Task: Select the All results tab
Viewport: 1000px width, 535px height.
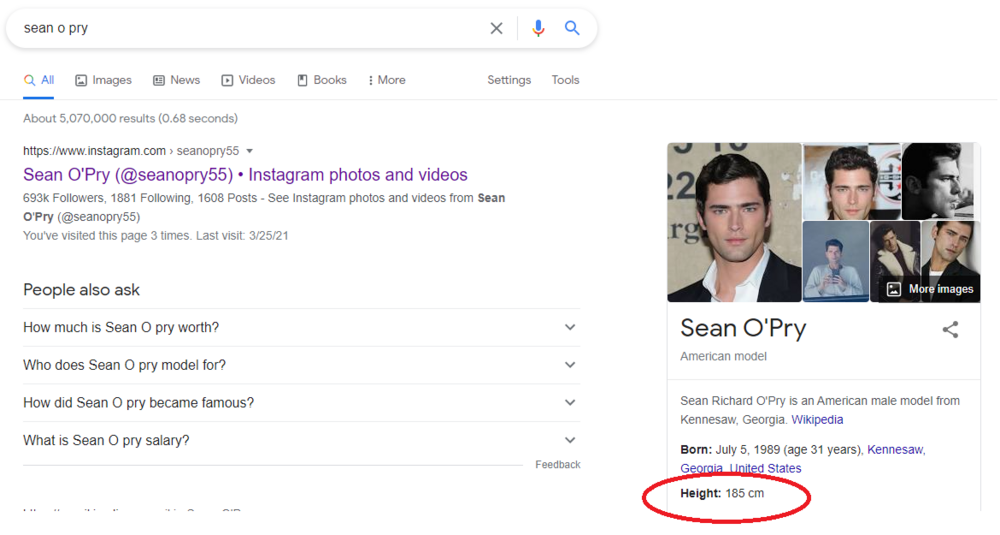Action: (x=39, y=80)
